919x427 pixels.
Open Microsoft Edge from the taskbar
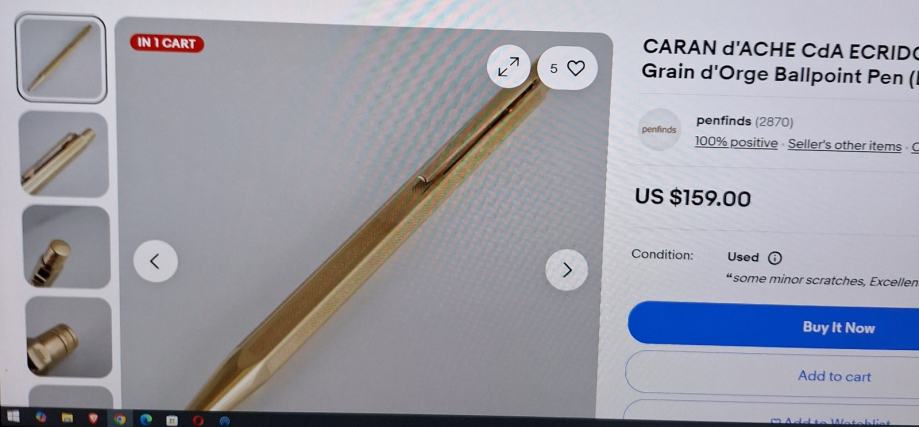tap(146, 419)
